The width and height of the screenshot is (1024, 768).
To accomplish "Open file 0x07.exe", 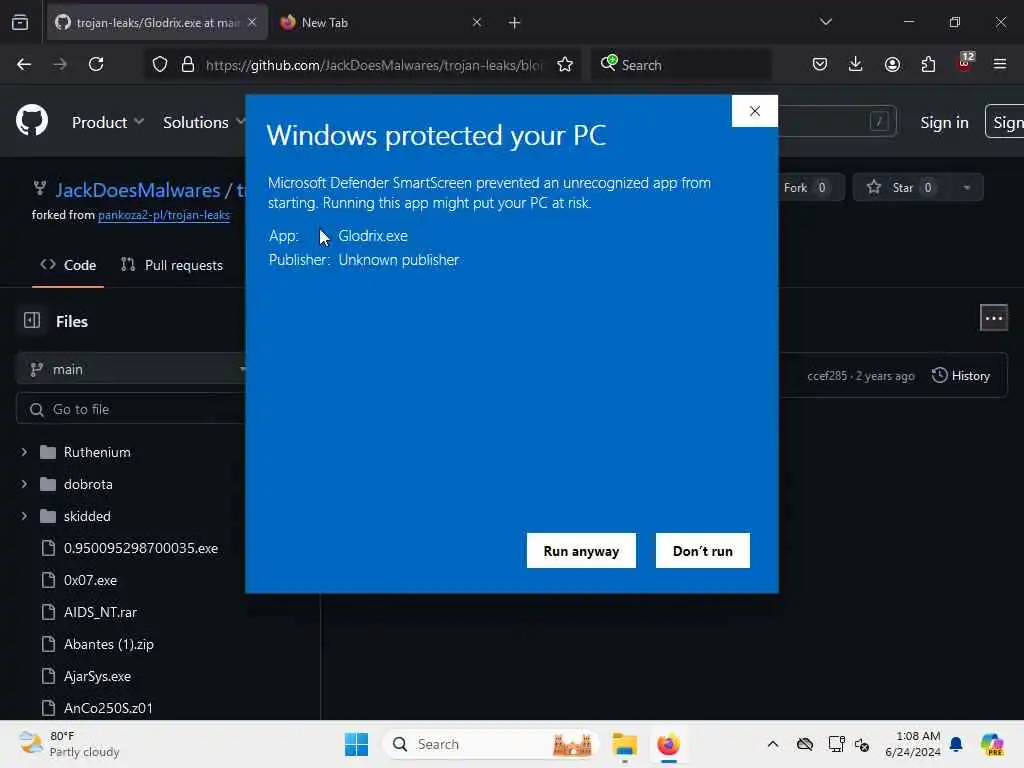I will 90,580.
